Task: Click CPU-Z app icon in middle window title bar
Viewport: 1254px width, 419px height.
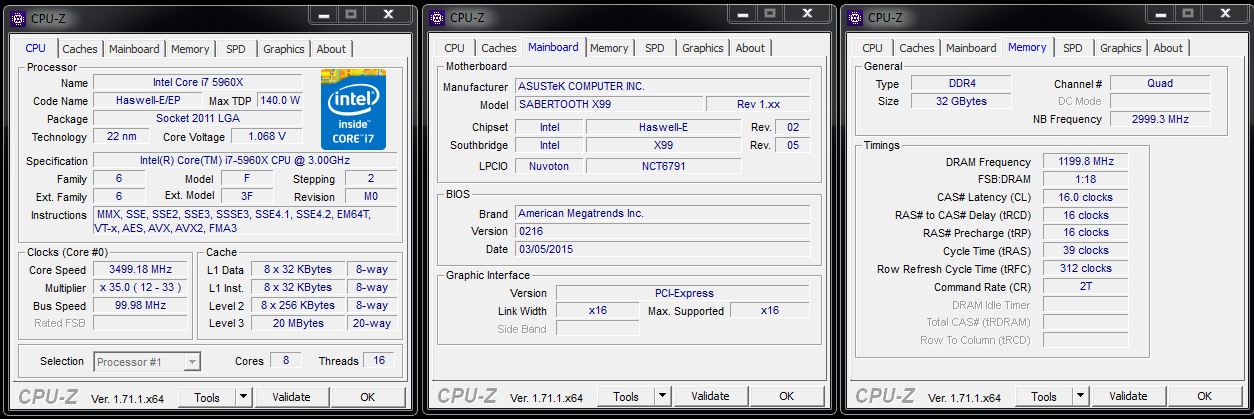Action: 436,17
